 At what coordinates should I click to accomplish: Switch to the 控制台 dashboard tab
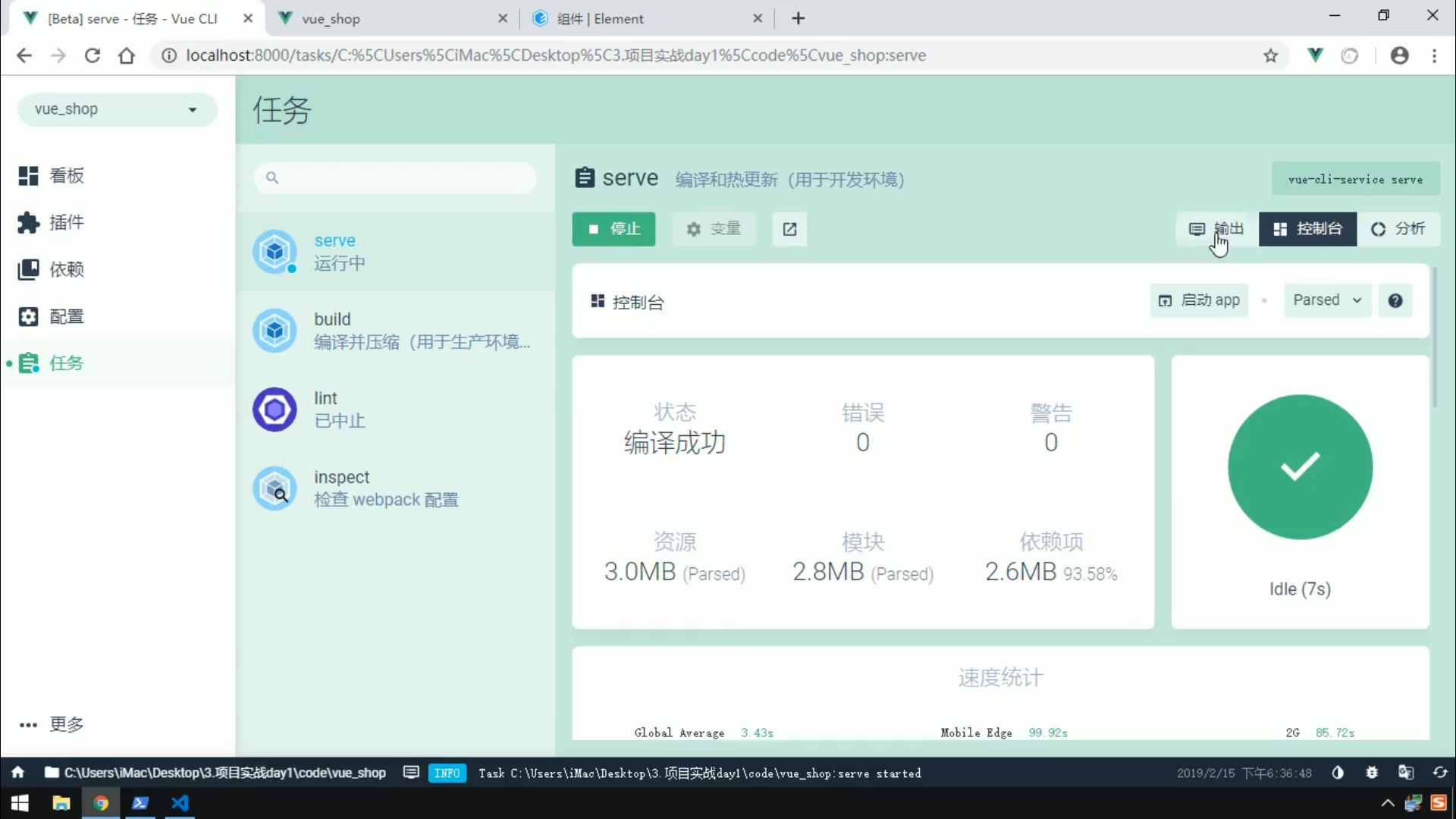[1307, 229]
